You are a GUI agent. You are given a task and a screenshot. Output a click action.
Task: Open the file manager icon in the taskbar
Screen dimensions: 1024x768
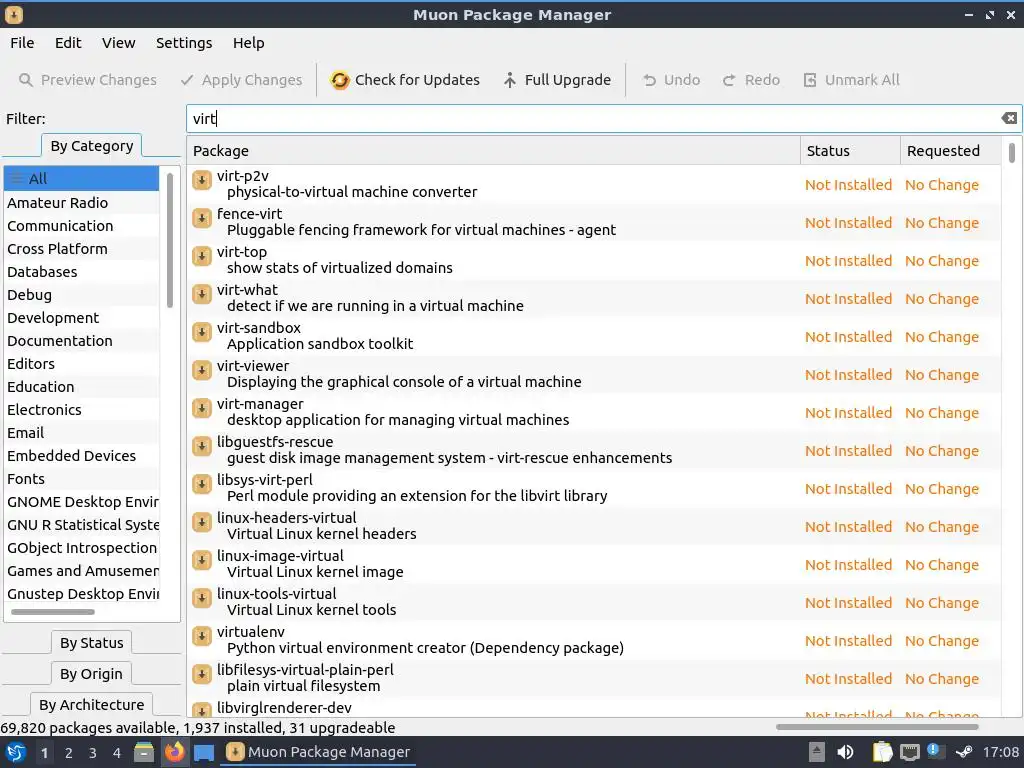144,752
